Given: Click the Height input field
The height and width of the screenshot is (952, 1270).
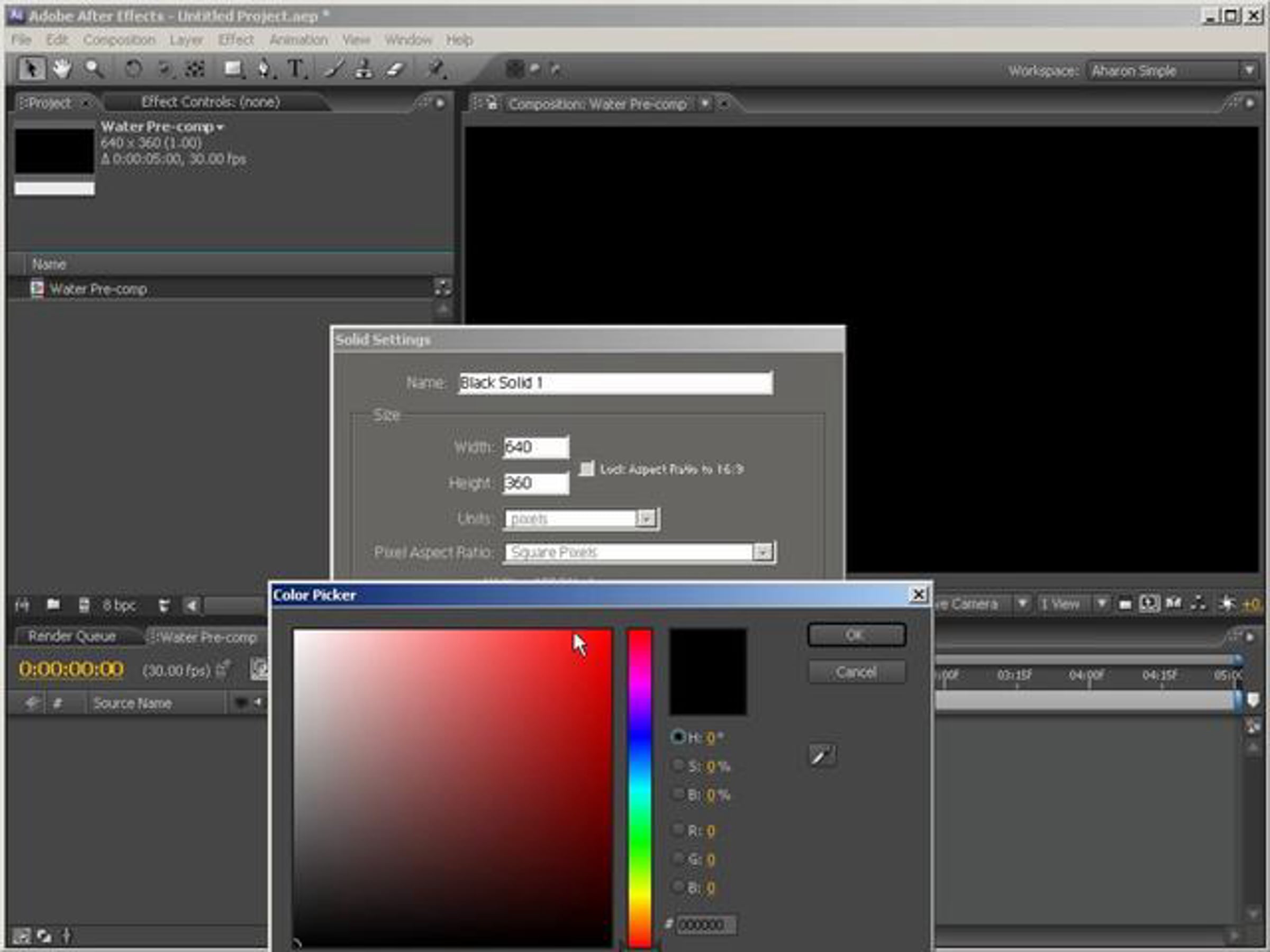Looking at the screenshot, I should coord(536,483).
